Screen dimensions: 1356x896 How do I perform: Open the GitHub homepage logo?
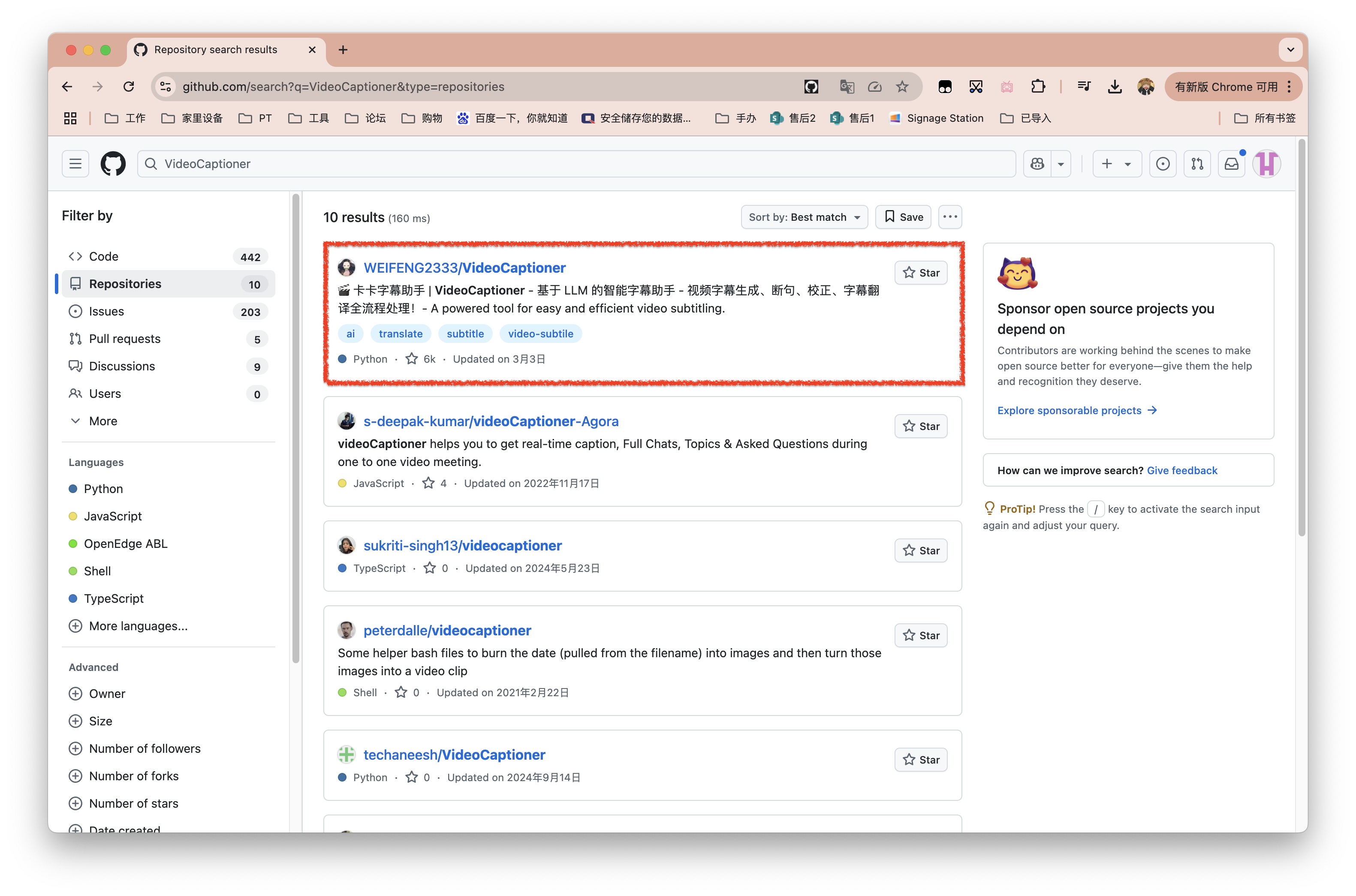[x=113, y=164]
